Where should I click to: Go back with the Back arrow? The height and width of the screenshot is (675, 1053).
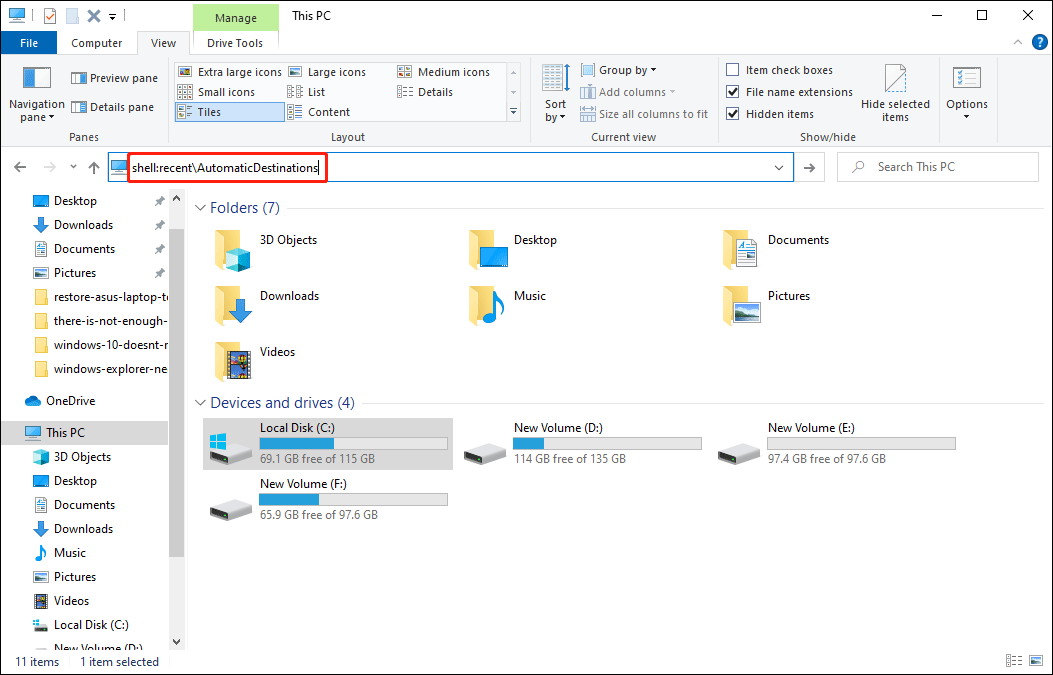point(20,167)
